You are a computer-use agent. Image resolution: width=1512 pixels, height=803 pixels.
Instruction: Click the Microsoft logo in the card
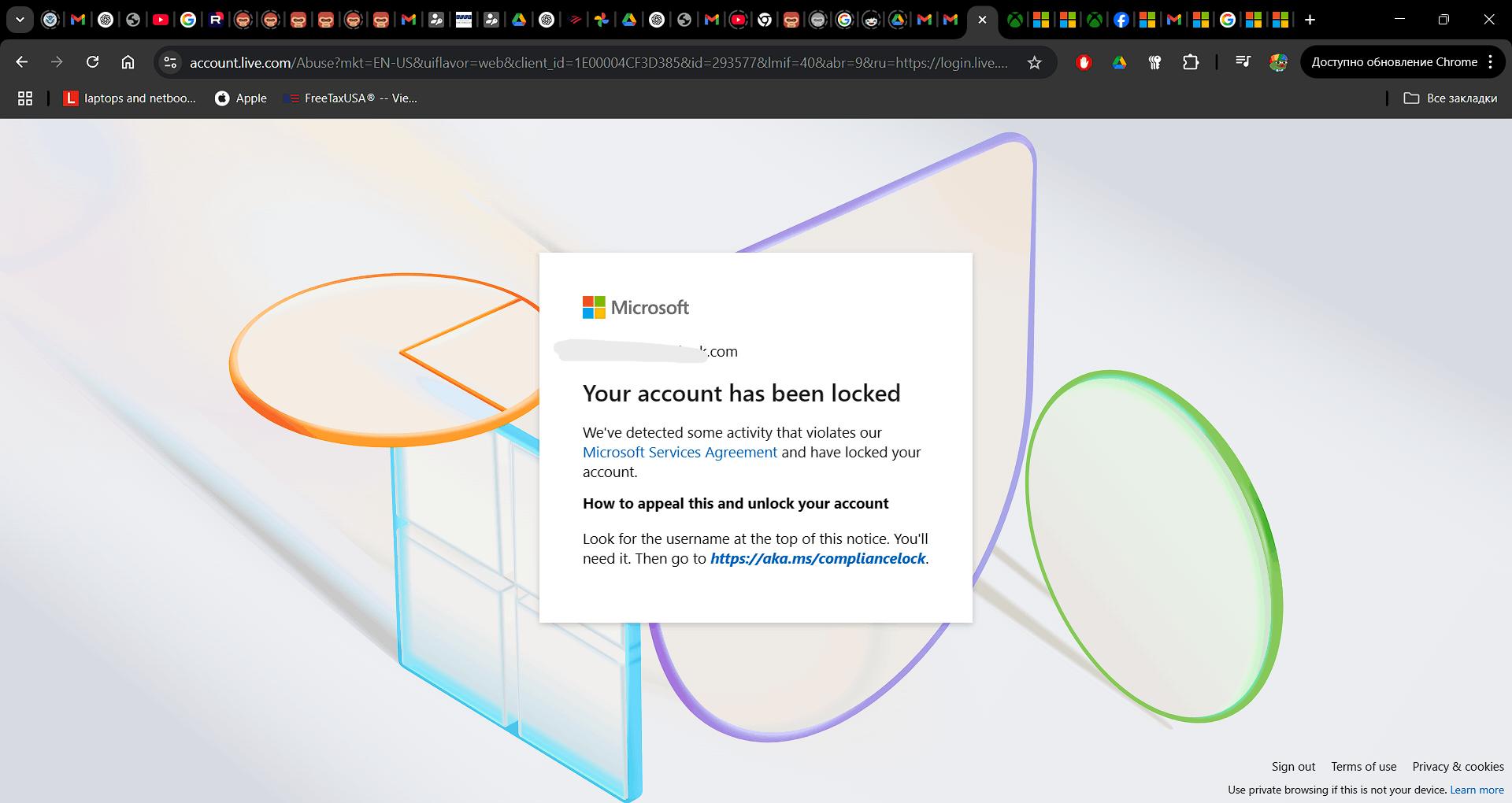pos(636,307)
